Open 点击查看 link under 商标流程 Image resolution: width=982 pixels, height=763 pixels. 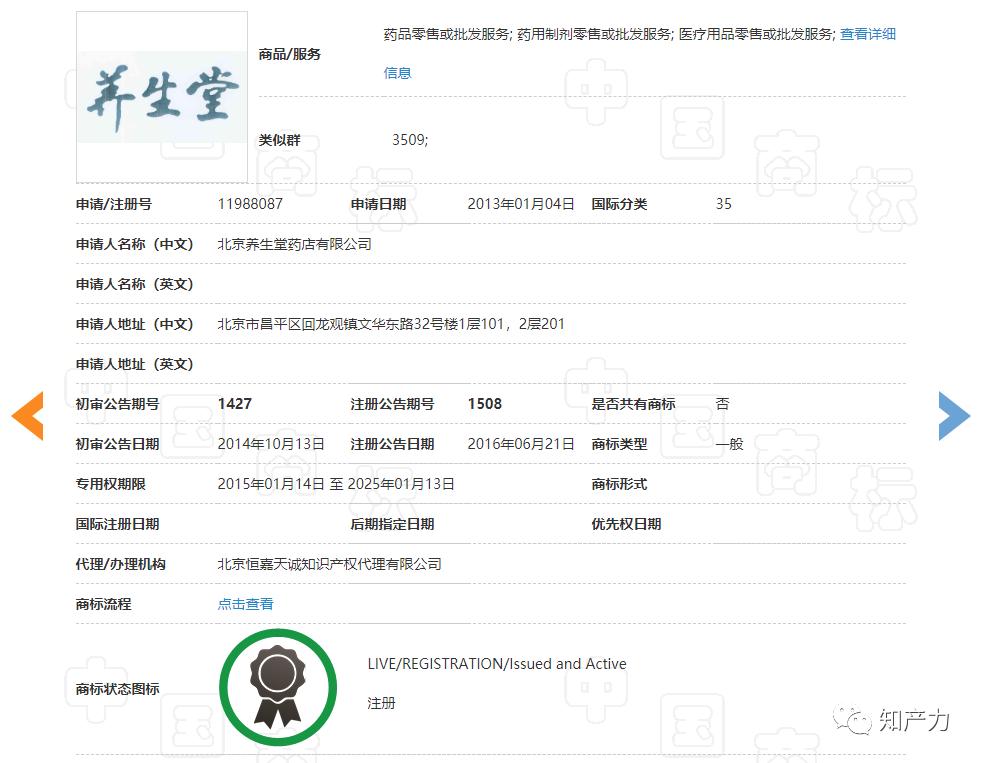pyautogui.click(x=244, y=603)
